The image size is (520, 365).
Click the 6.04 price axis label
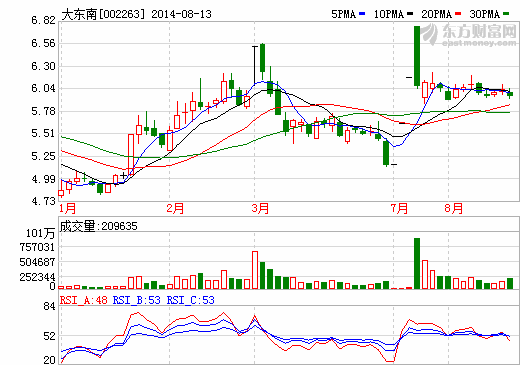[43, 88]
